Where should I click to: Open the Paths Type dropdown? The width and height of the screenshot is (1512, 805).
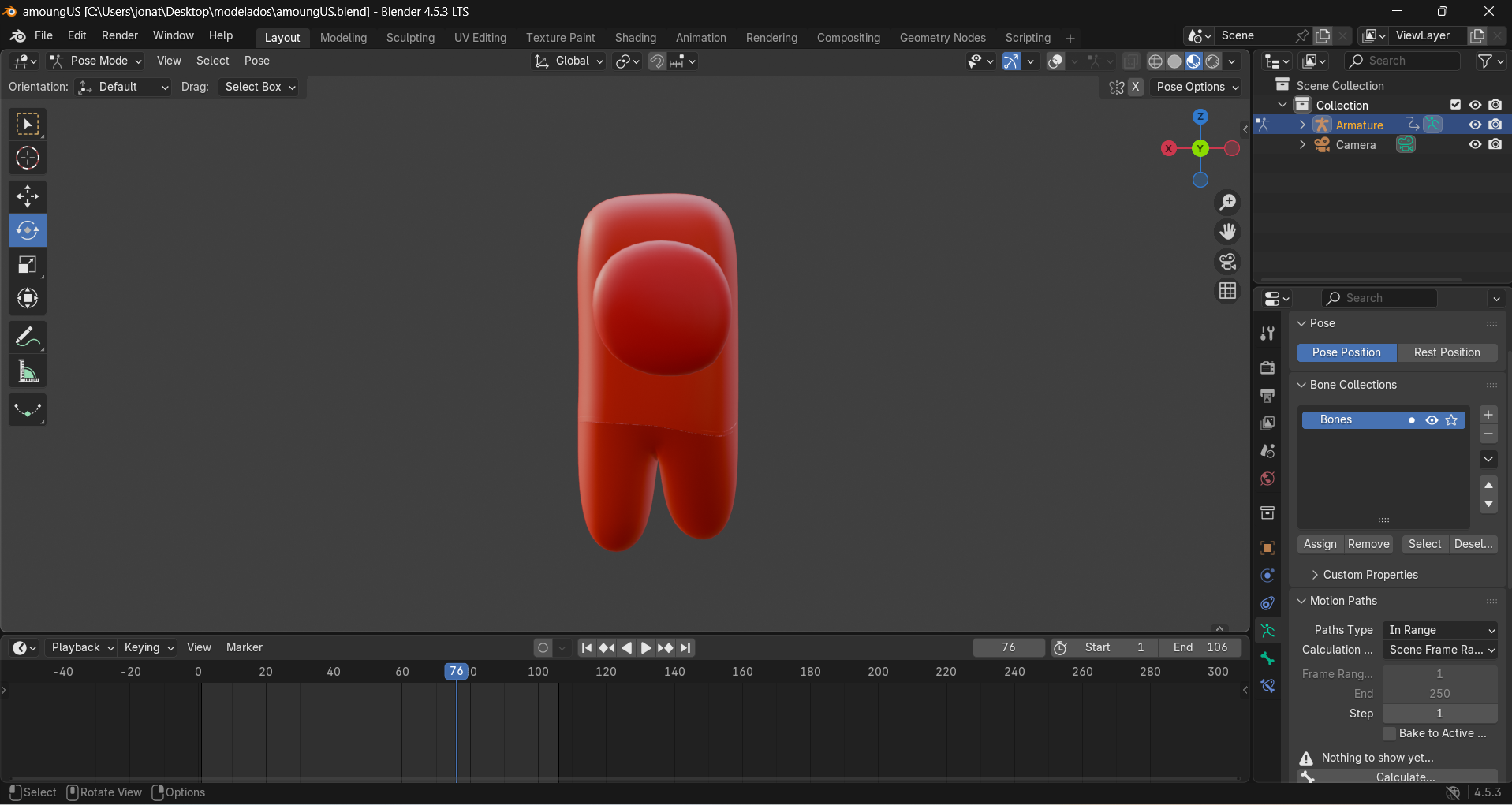click(x=1440, y=630)
